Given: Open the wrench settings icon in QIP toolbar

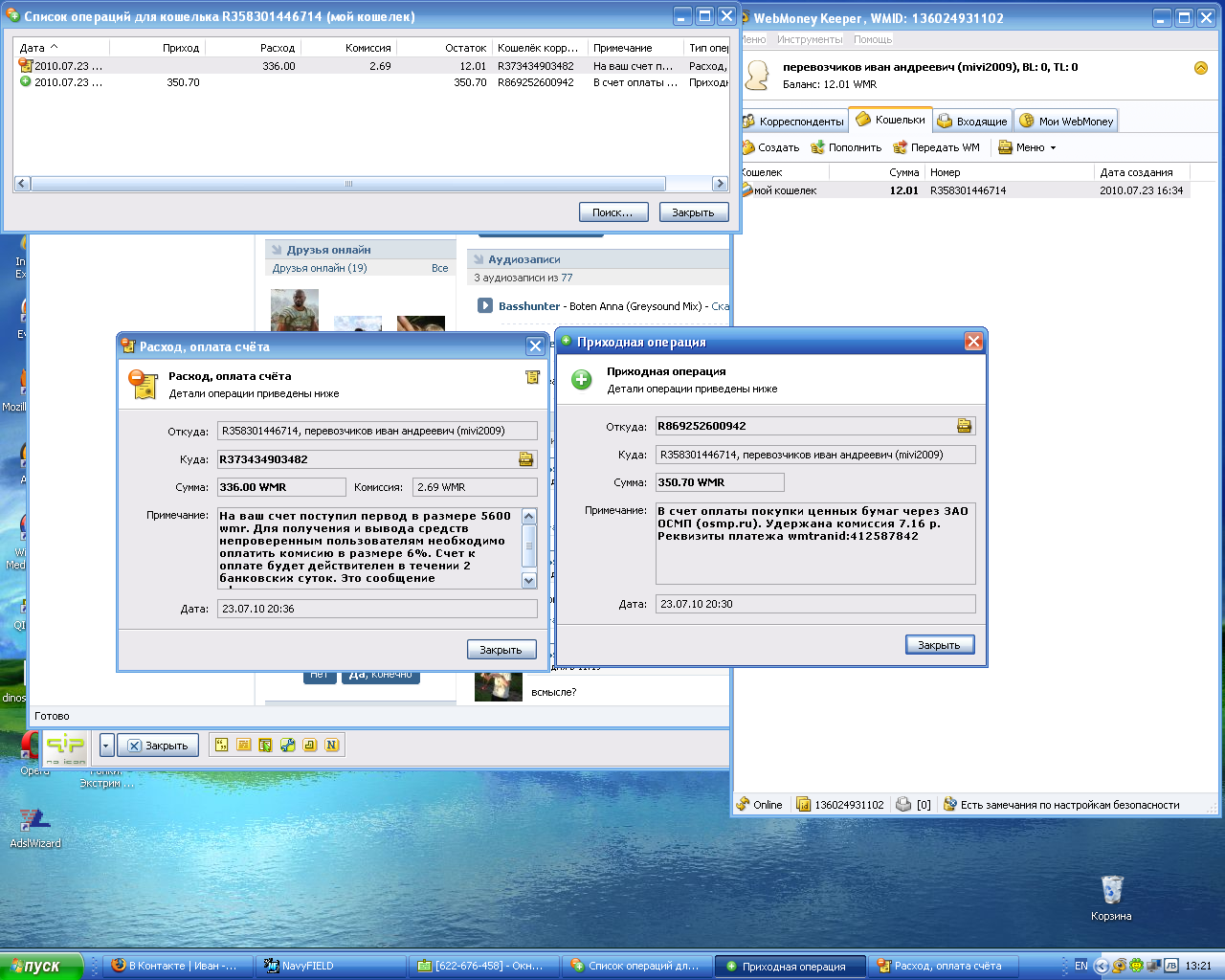Looking at the screenshot, I should [x=287, y=745].
